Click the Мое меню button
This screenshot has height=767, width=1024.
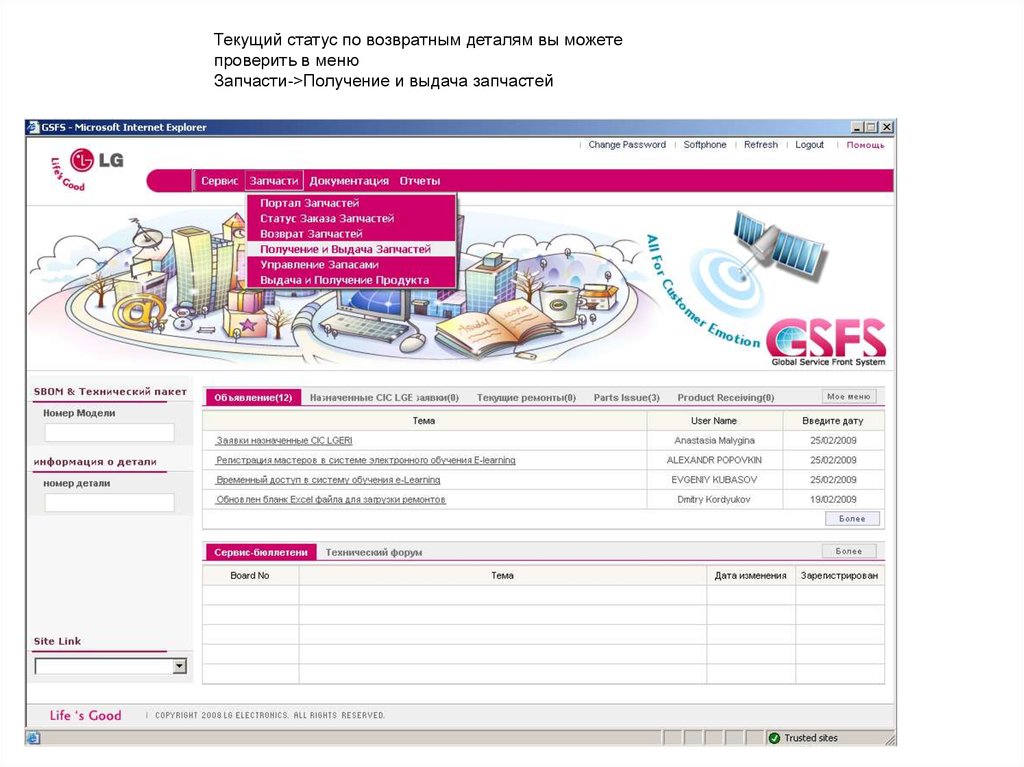[849, 397]
